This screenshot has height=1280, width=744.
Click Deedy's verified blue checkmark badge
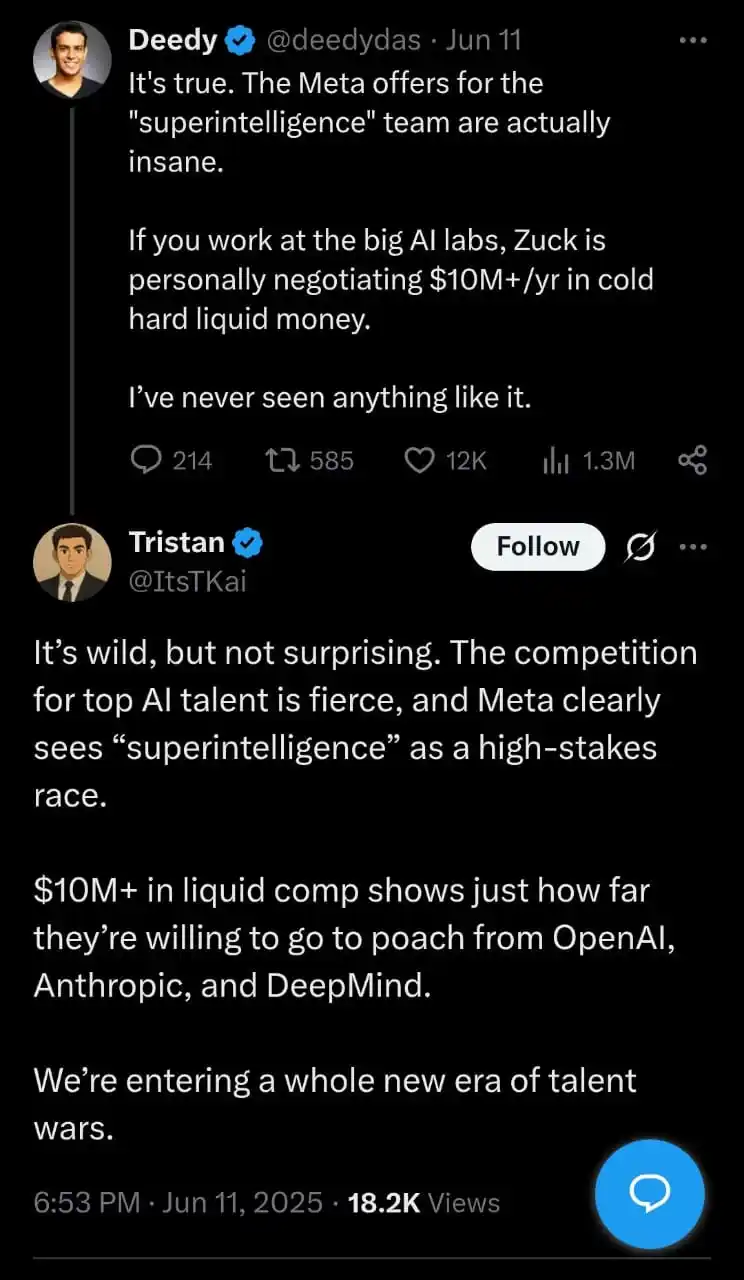pos(238,40)
